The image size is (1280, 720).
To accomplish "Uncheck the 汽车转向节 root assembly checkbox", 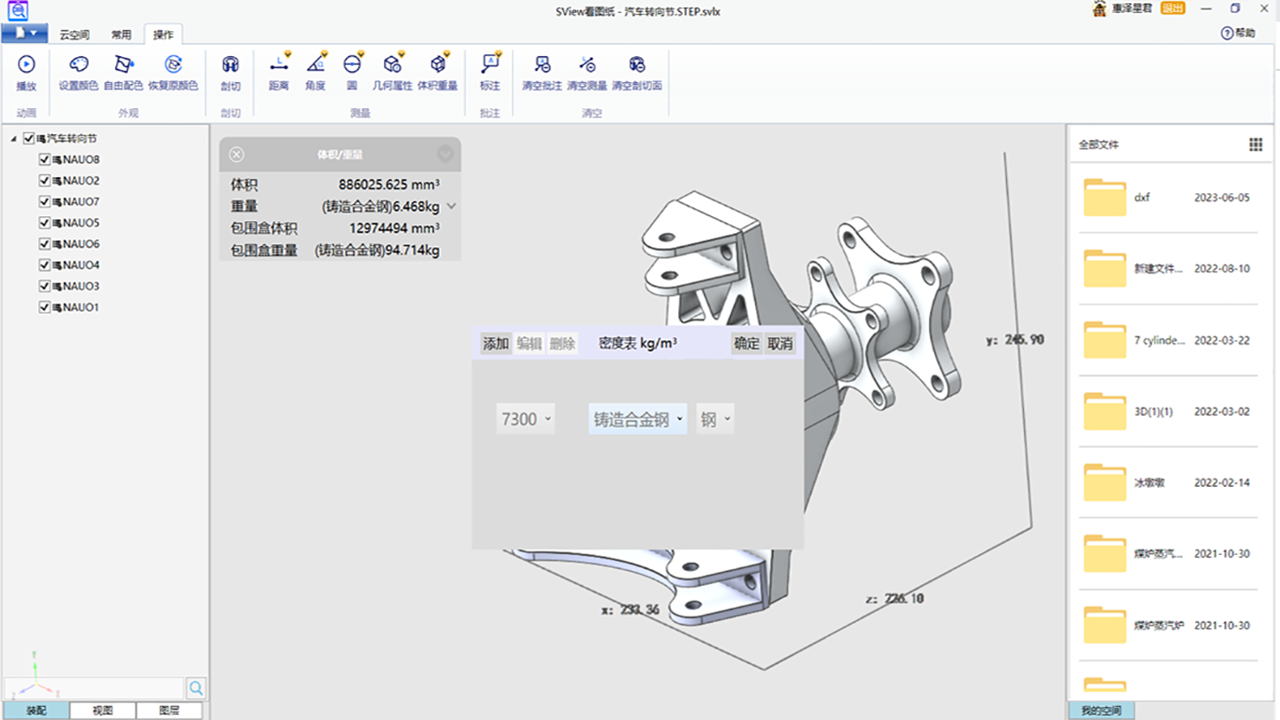I will point(28,138).
